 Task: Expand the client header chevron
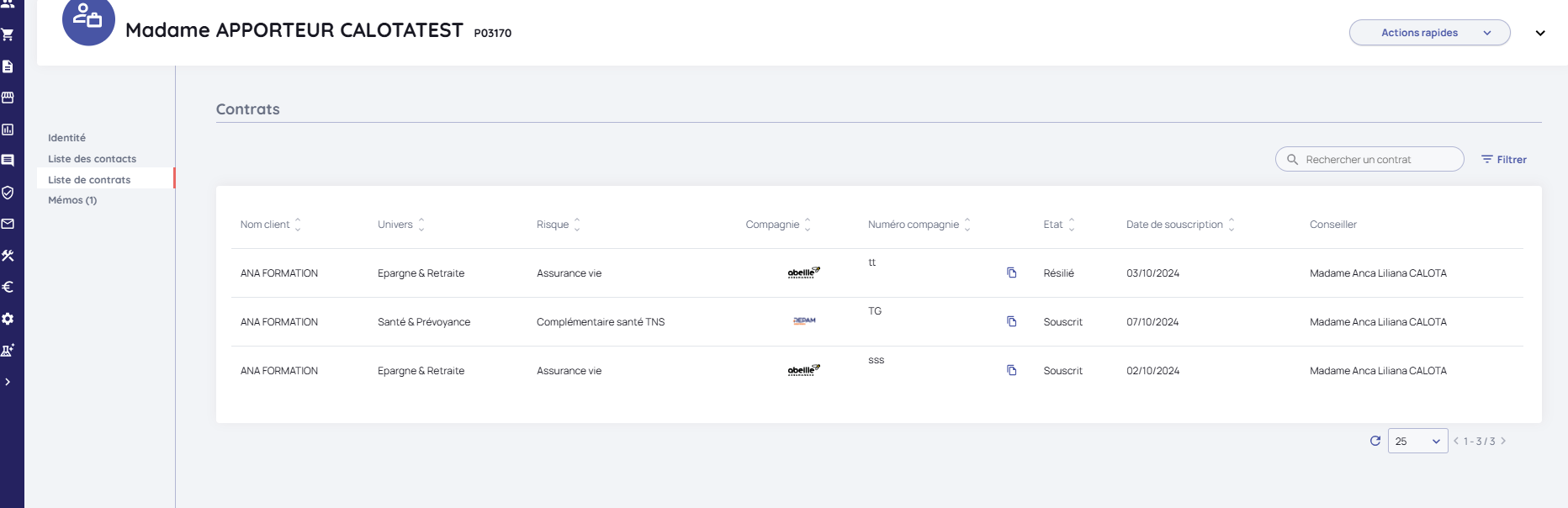tap(1540, 34)
